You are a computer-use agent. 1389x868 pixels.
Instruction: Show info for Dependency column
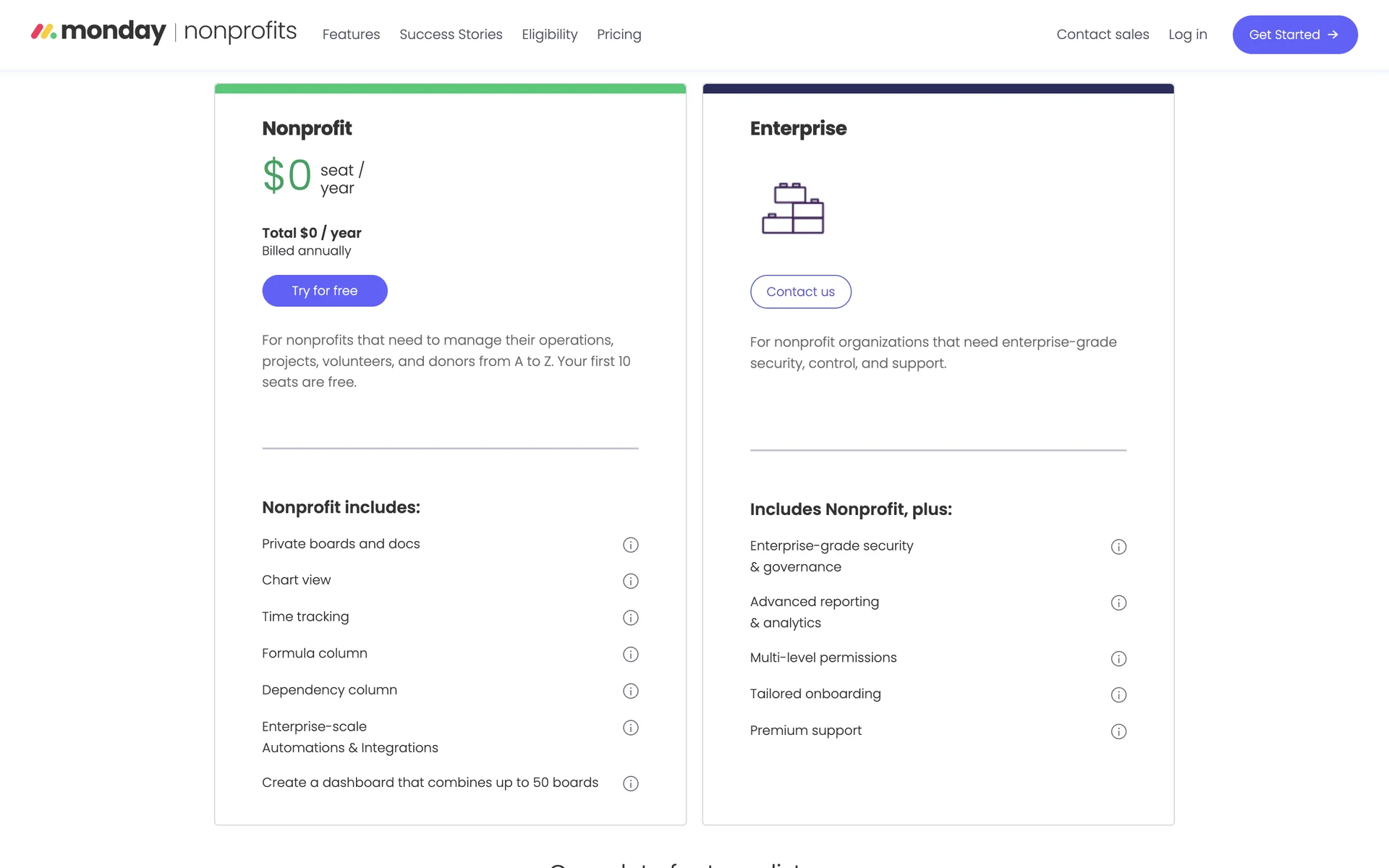[630, 691]
